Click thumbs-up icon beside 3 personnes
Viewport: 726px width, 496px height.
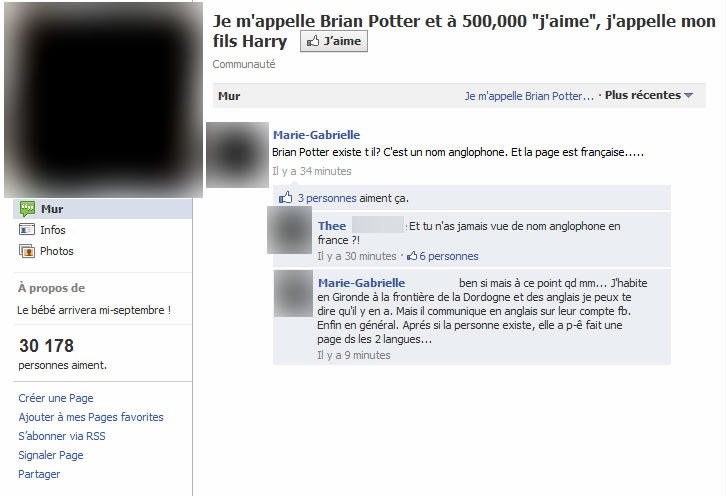point(285,198)
